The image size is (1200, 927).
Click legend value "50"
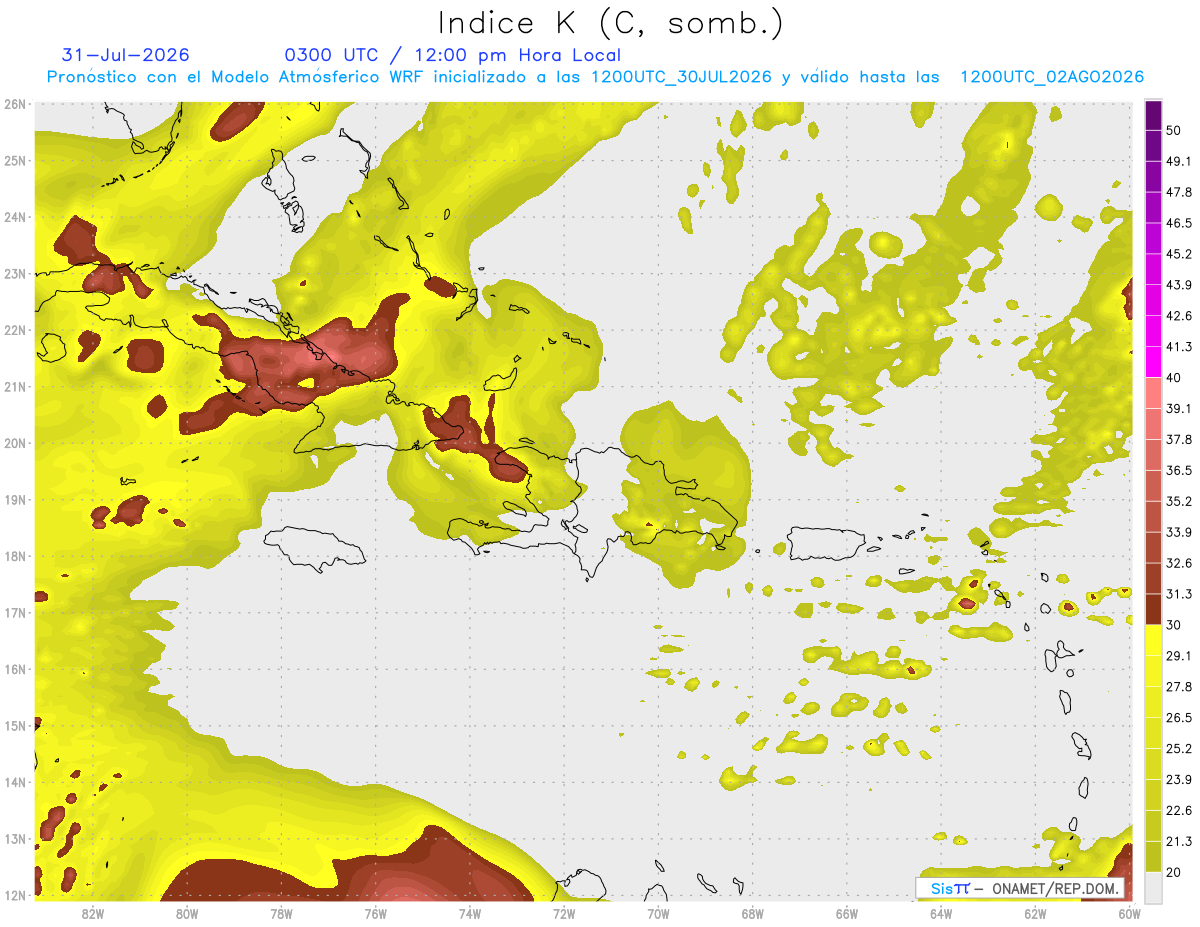pyautogui.click(x=1174, y=130)
